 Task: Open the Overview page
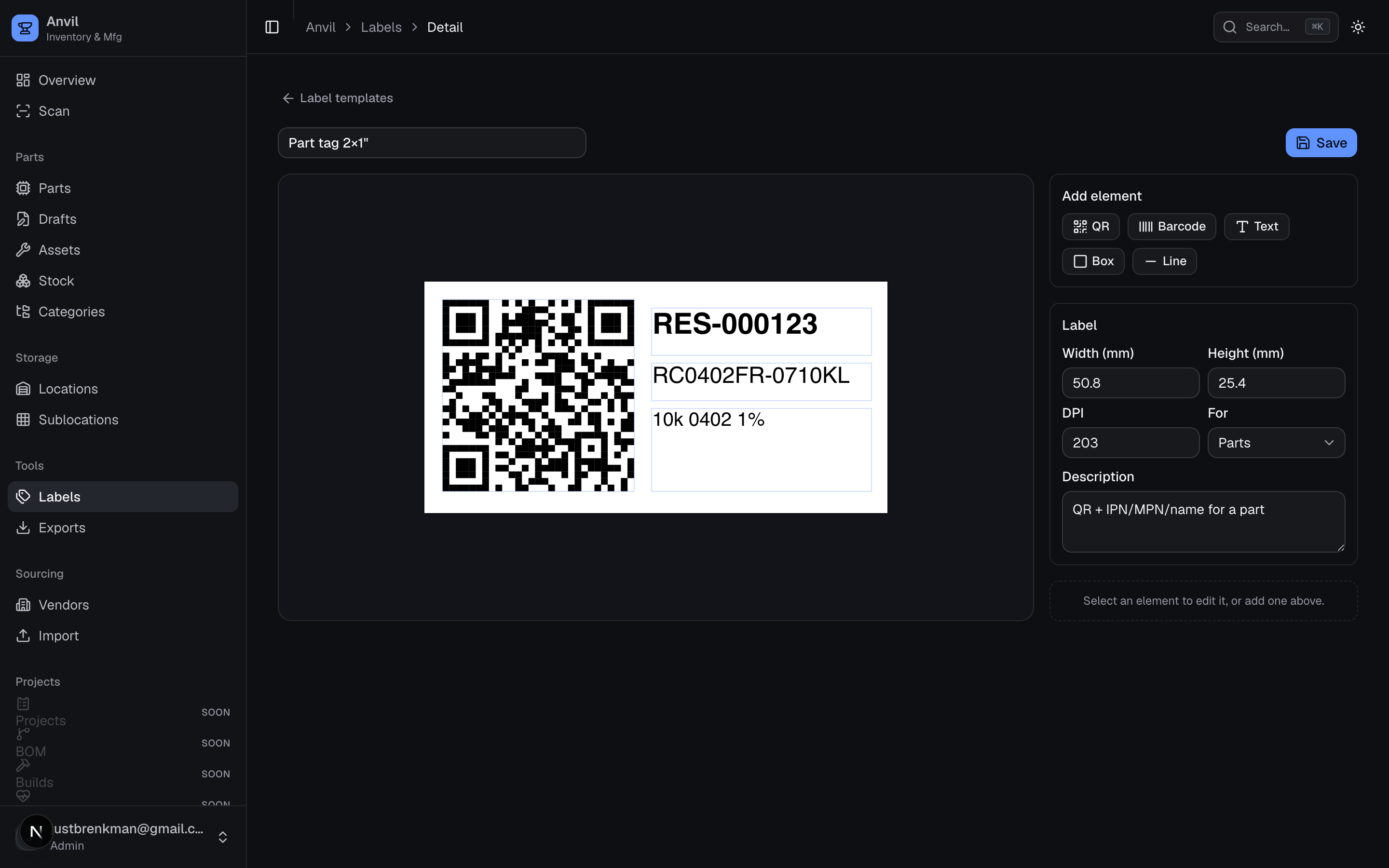(x=123, y=81)
